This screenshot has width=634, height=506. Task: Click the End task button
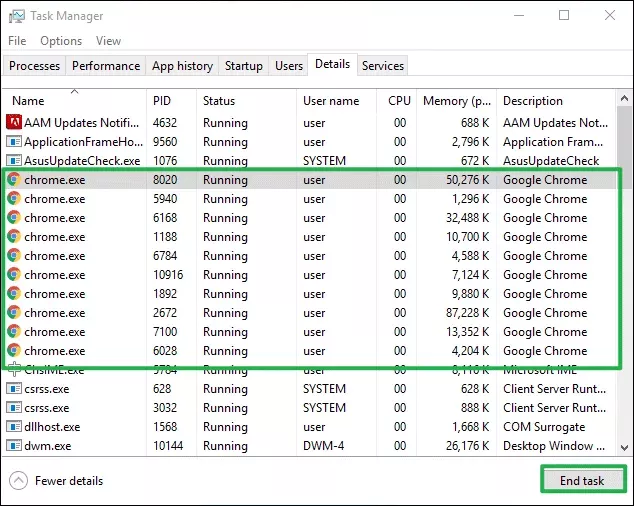tap(582, 480)
